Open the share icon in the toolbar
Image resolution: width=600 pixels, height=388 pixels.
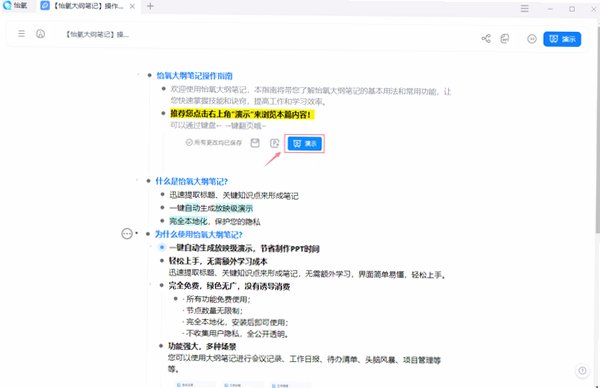[486, 38]
